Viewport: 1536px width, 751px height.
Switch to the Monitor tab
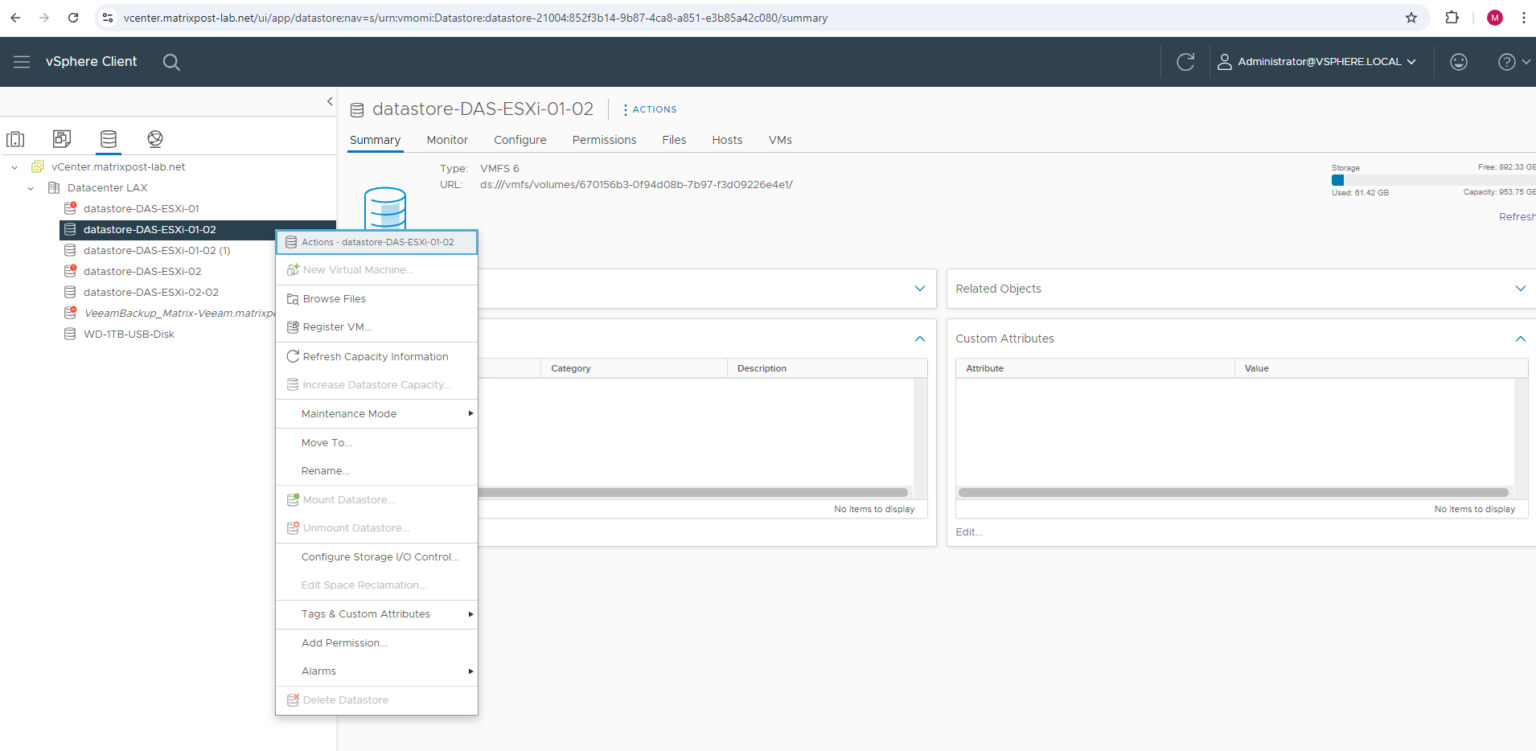(x=446, y=140)
